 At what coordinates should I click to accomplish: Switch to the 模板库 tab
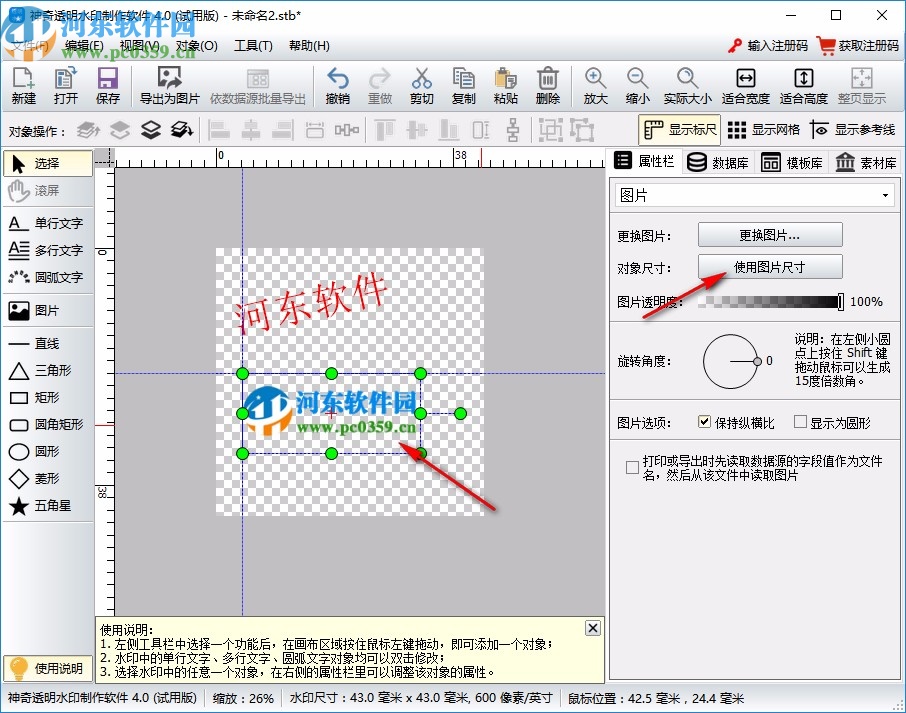(794, 162)
